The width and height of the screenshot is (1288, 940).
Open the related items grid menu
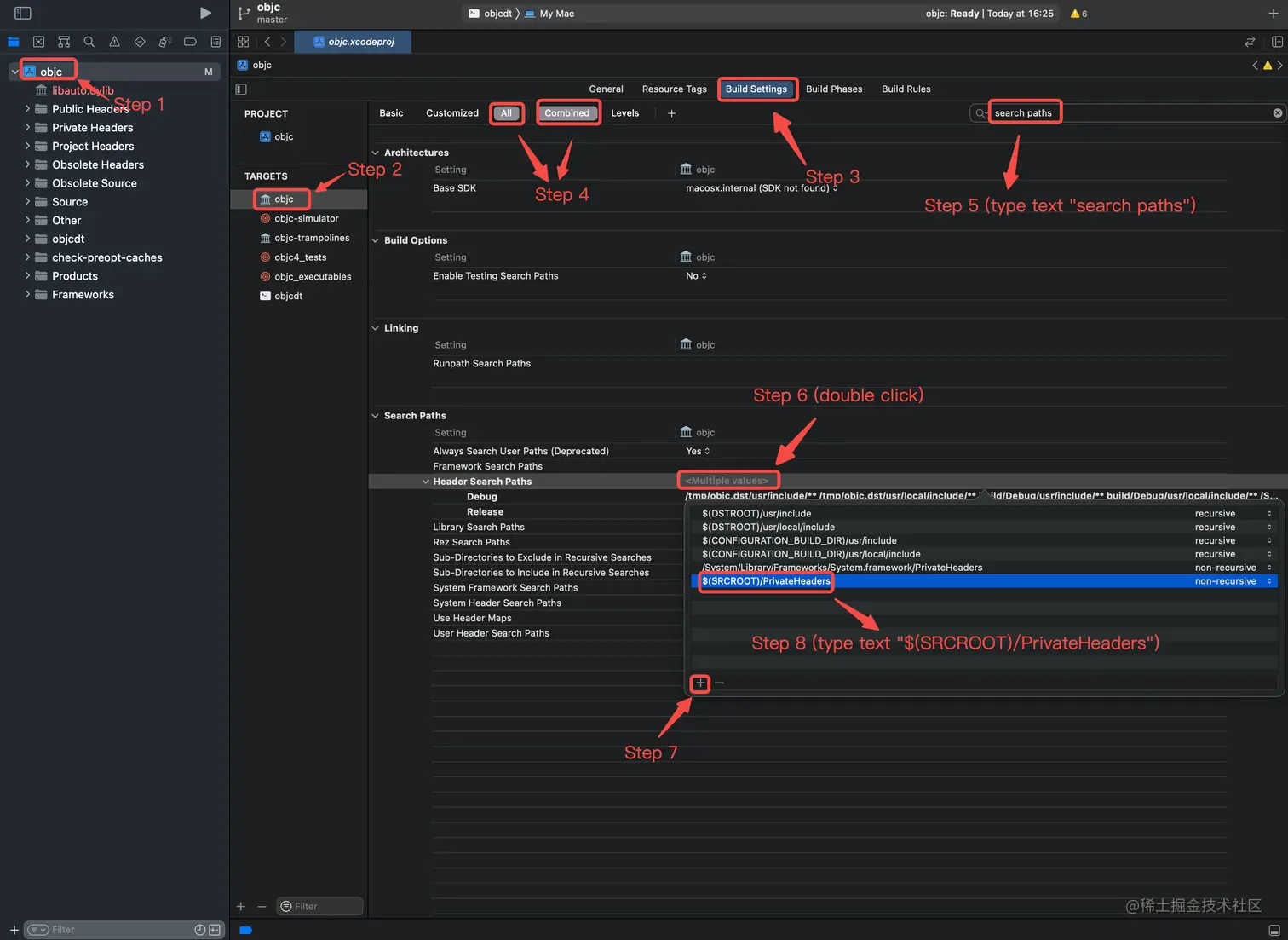(244, 42)
